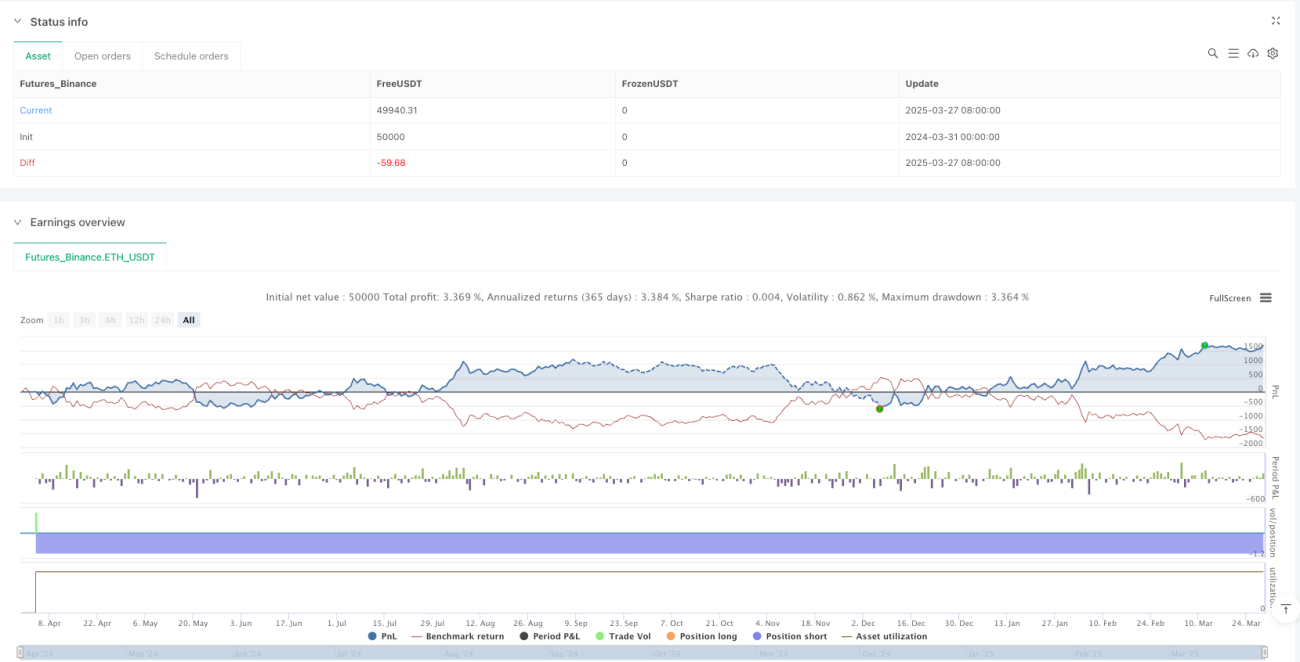Toggle Benchmark return legend entry
This screenshot has height=662, width=1300.
pyautogui.click(x=457, y=636)
